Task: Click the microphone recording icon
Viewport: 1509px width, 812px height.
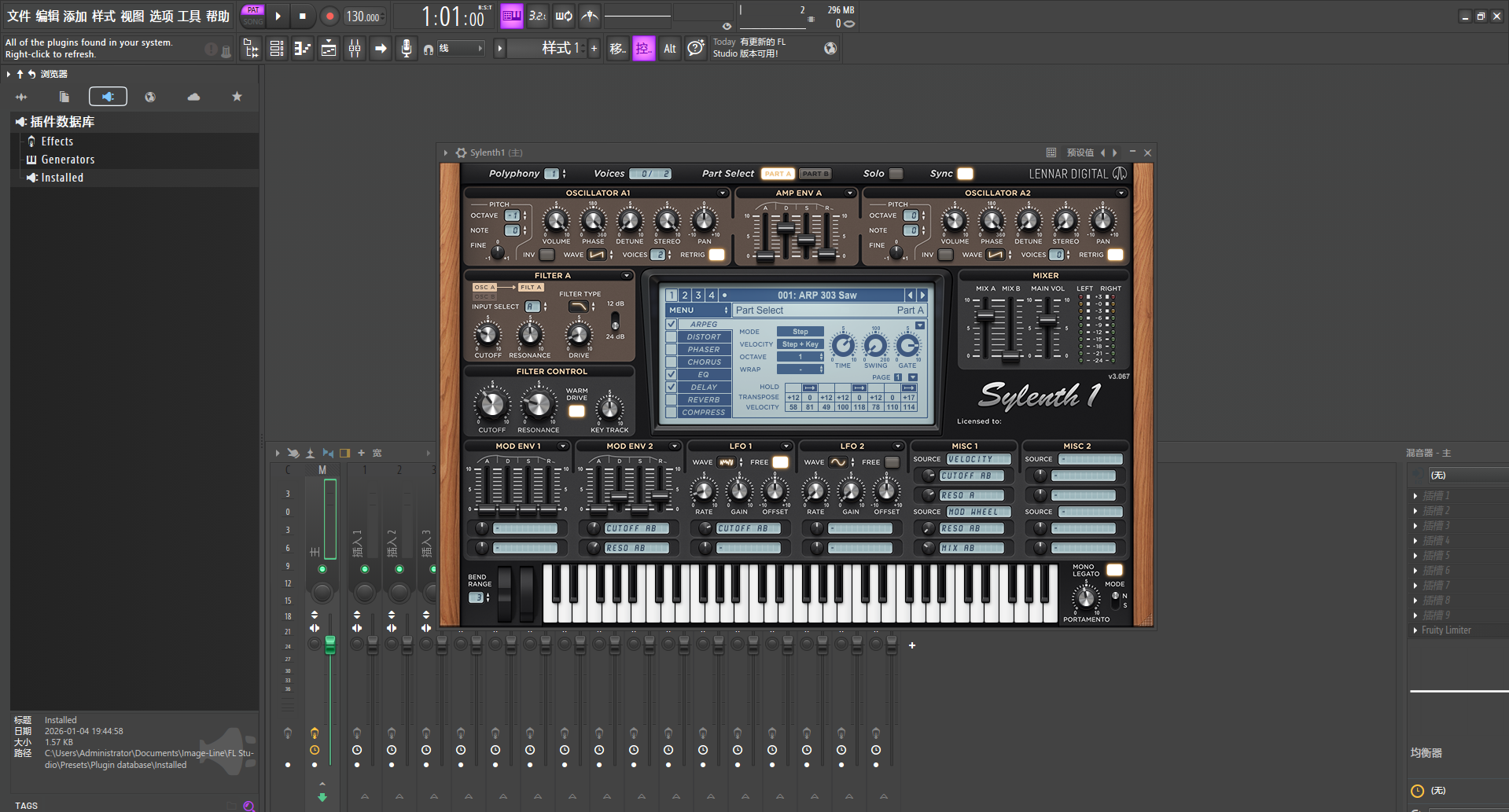Action: pos(406,49)
